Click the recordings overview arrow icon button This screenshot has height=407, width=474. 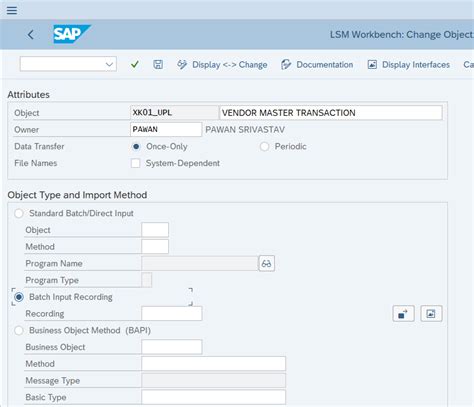[403, 314]
